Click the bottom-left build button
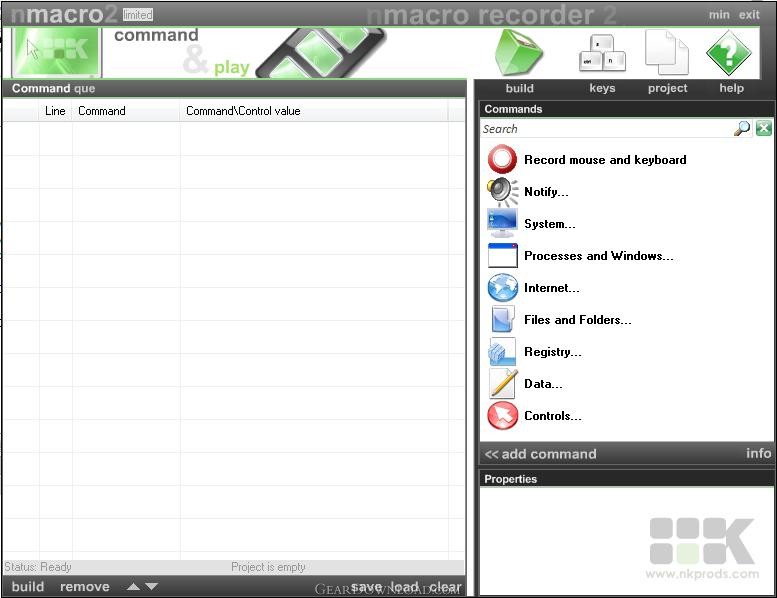 [28, 587]
